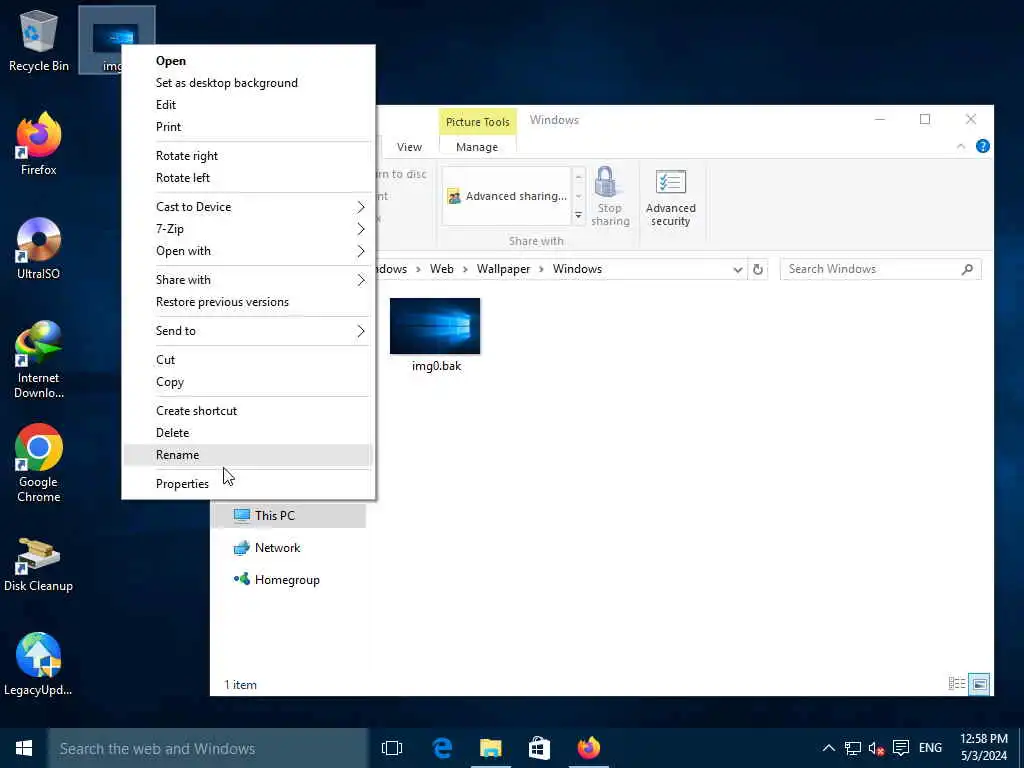This screenshot has height=768, width=1024.
Task: Choose Delete in the context menu
Action: coord(248,433)
